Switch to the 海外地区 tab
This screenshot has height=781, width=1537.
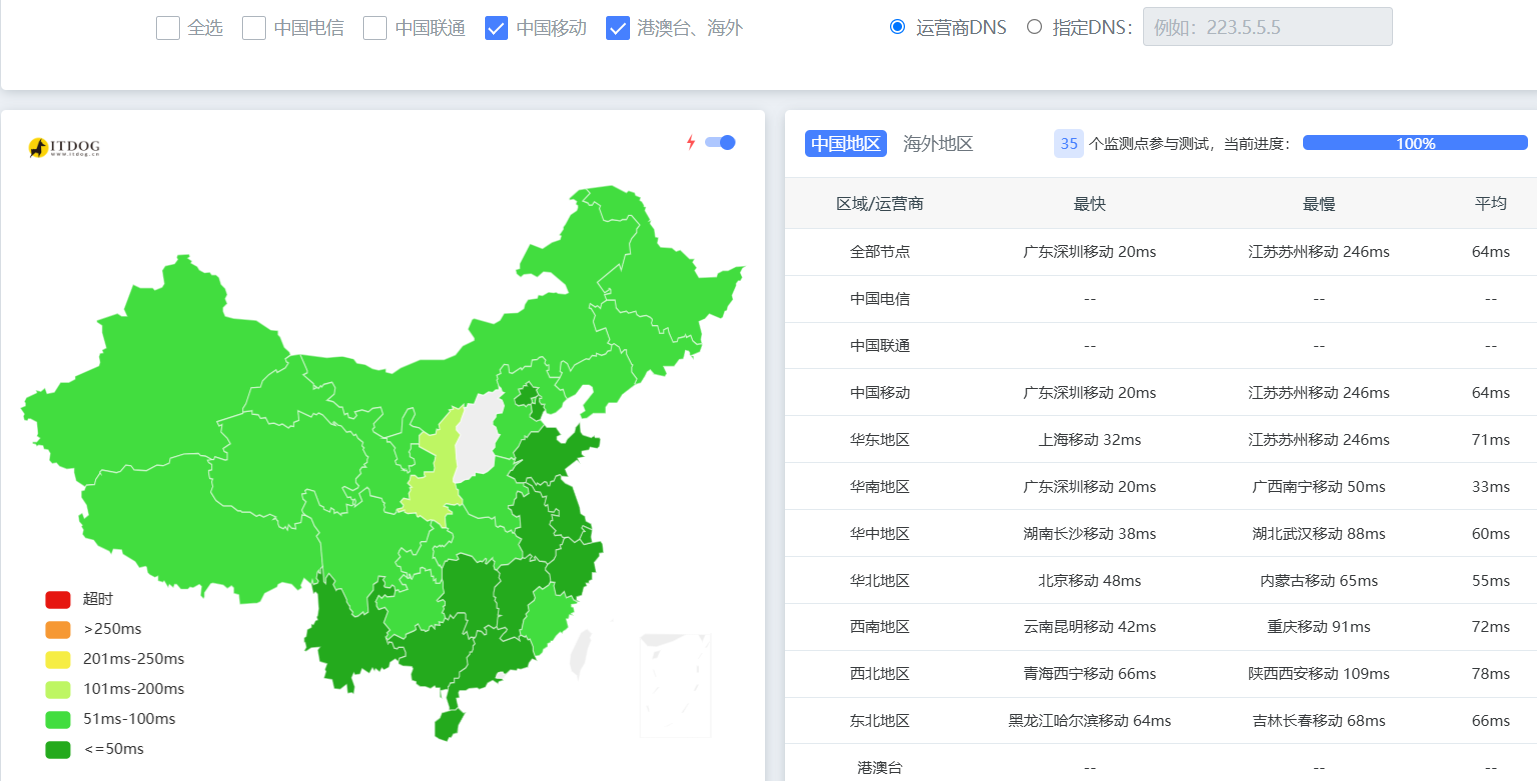[x=938, y=143]
